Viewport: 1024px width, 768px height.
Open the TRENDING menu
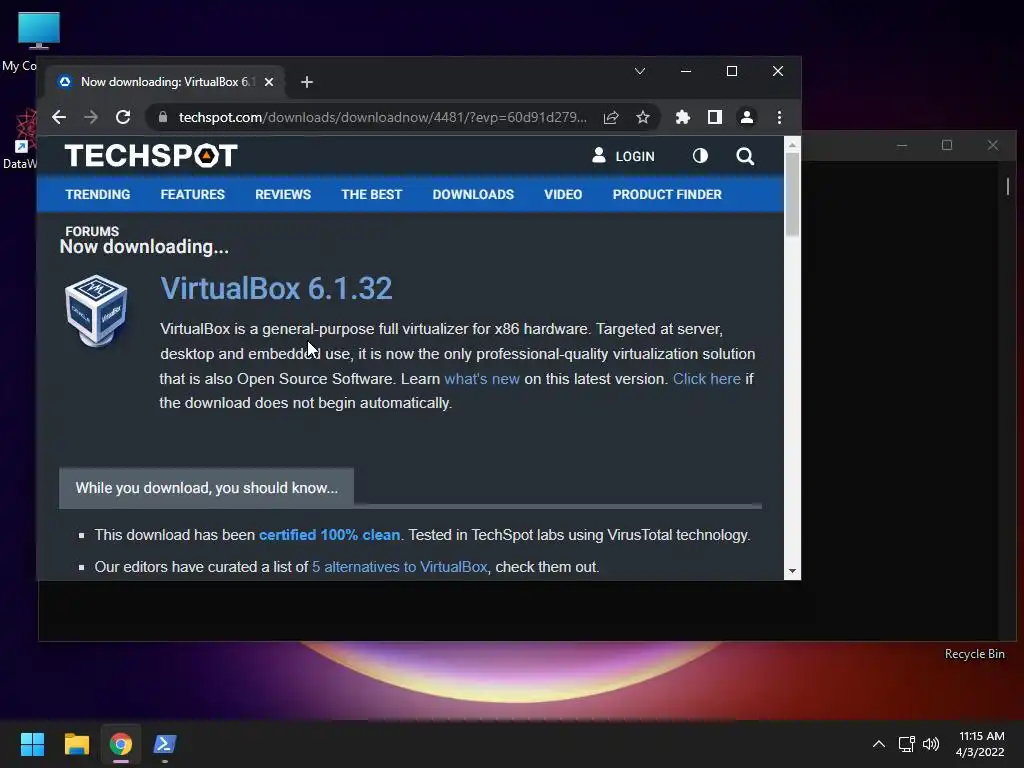click(98, 195)
